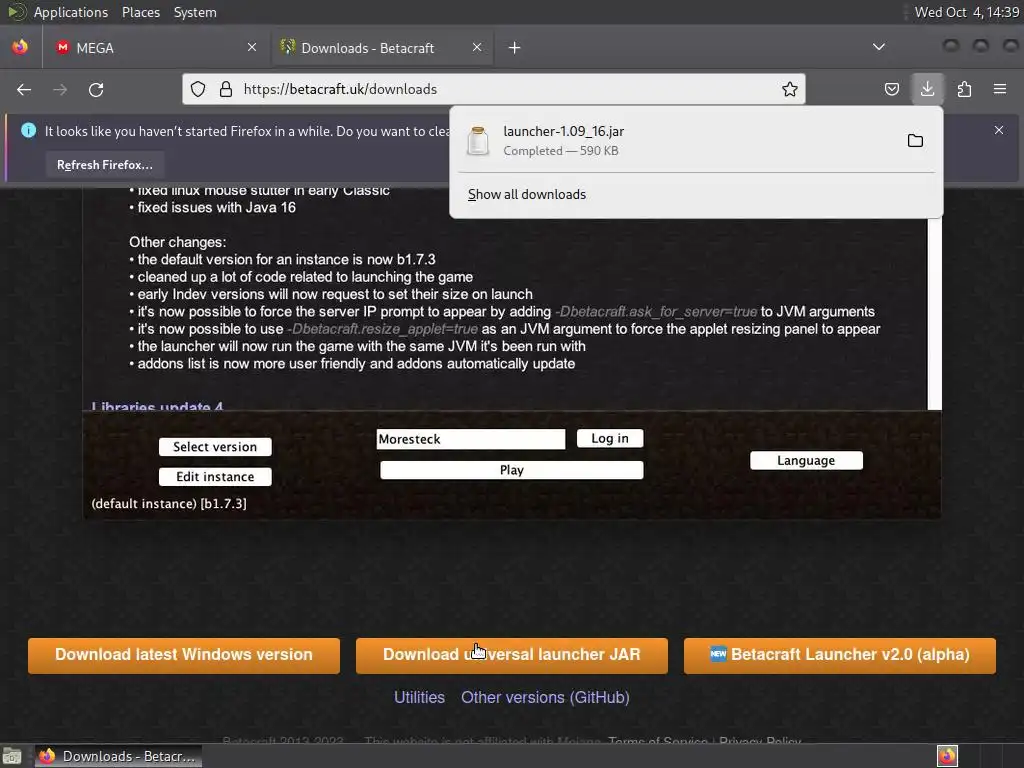This screenshot has height=768, width=1024.
Task: Open the Extensions puzzle icon
Action: (964, 89)
